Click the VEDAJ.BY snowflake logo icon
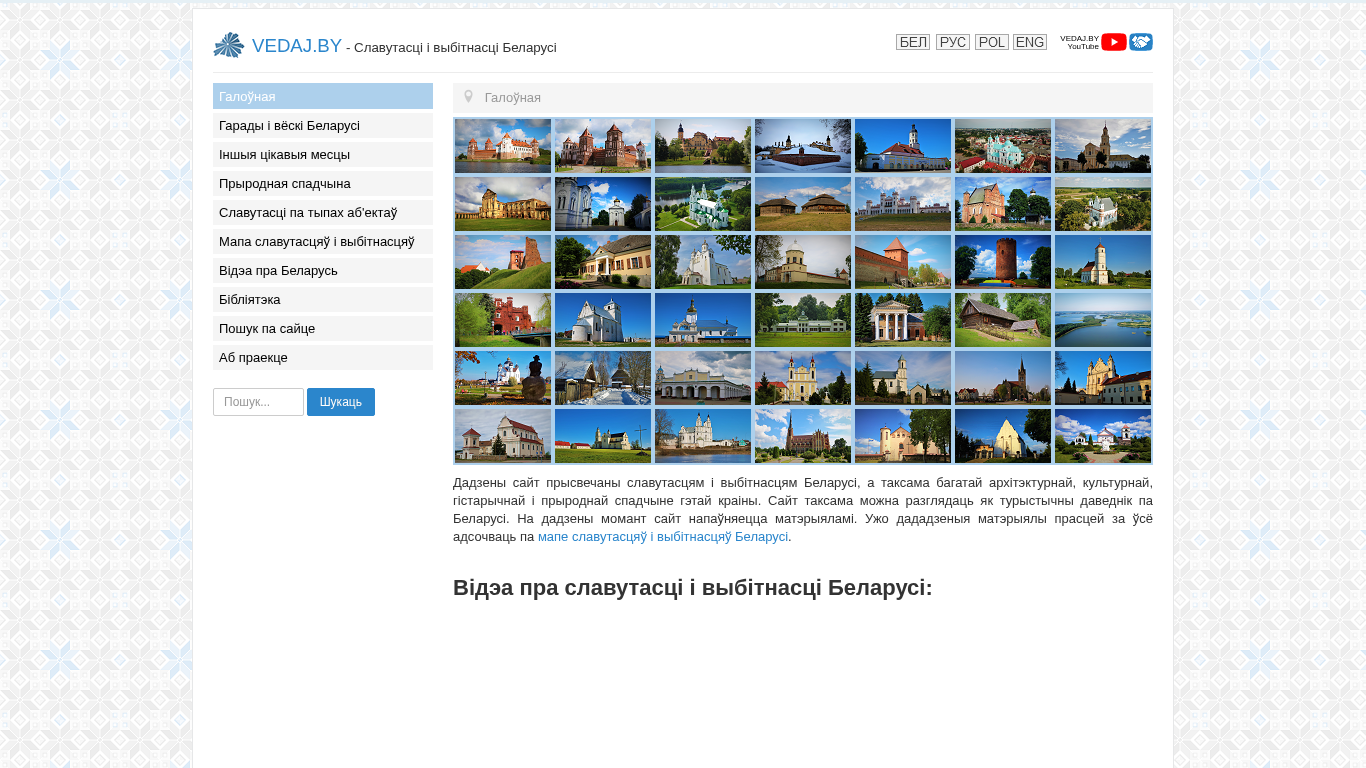 click(x=229, y=45)
